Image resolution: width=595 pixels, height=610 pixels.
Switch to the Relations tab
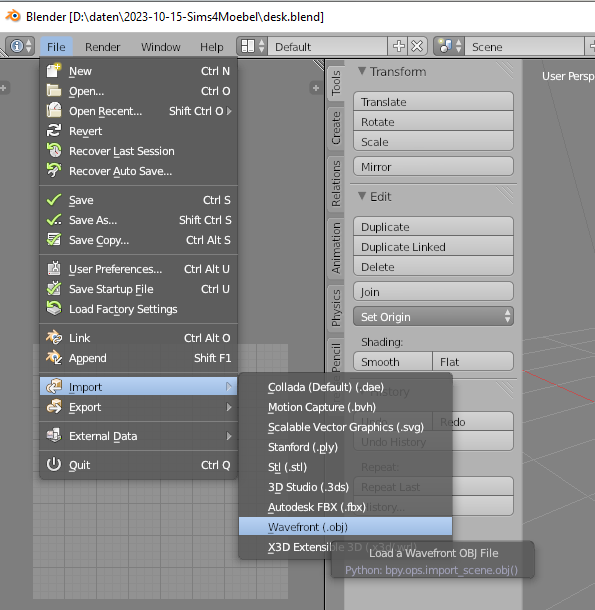click(x=336, y=183)
